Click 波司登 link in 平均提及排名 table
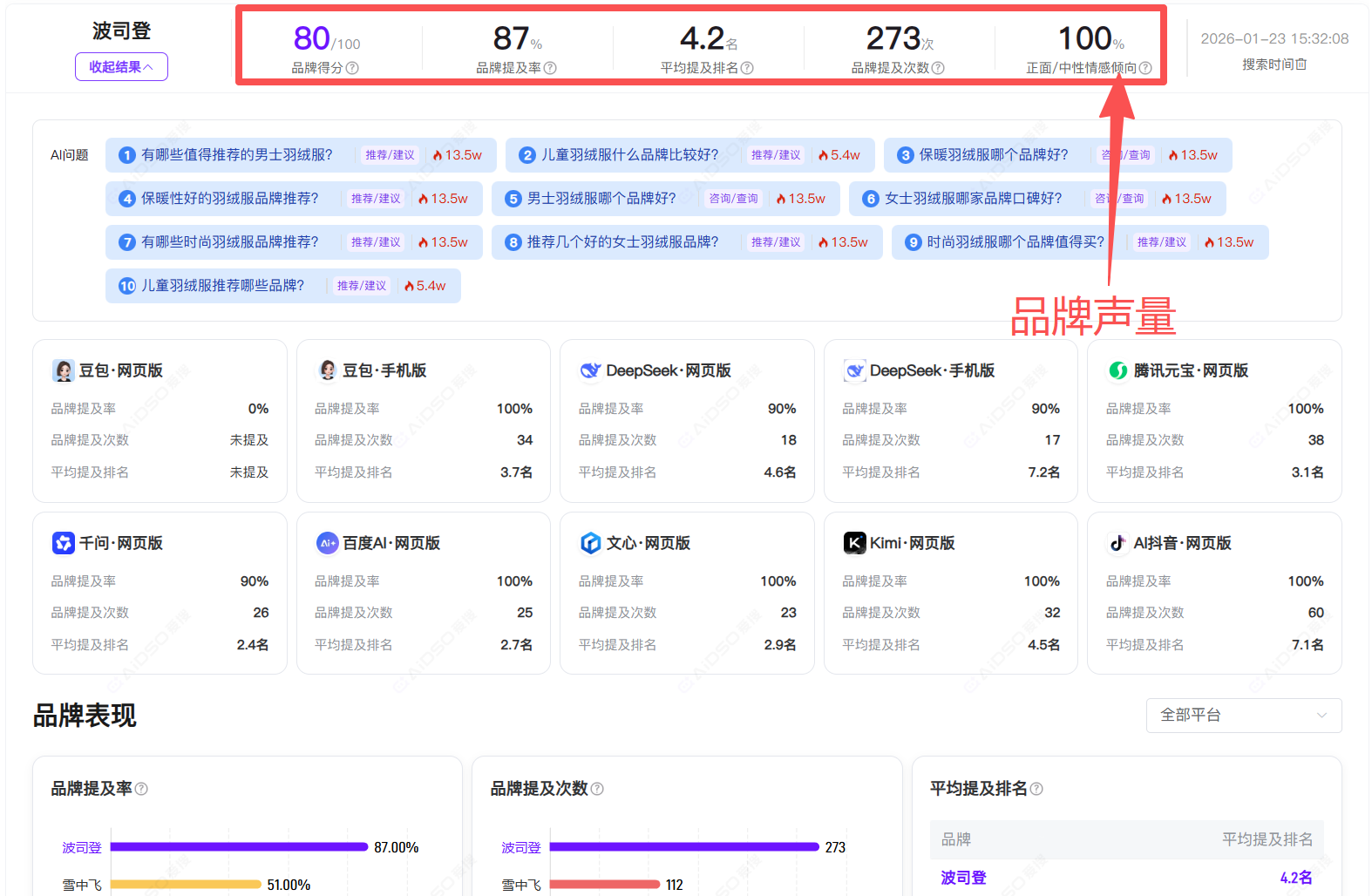The height and width of the screenshot is (896, 1372). pos(963,878)
